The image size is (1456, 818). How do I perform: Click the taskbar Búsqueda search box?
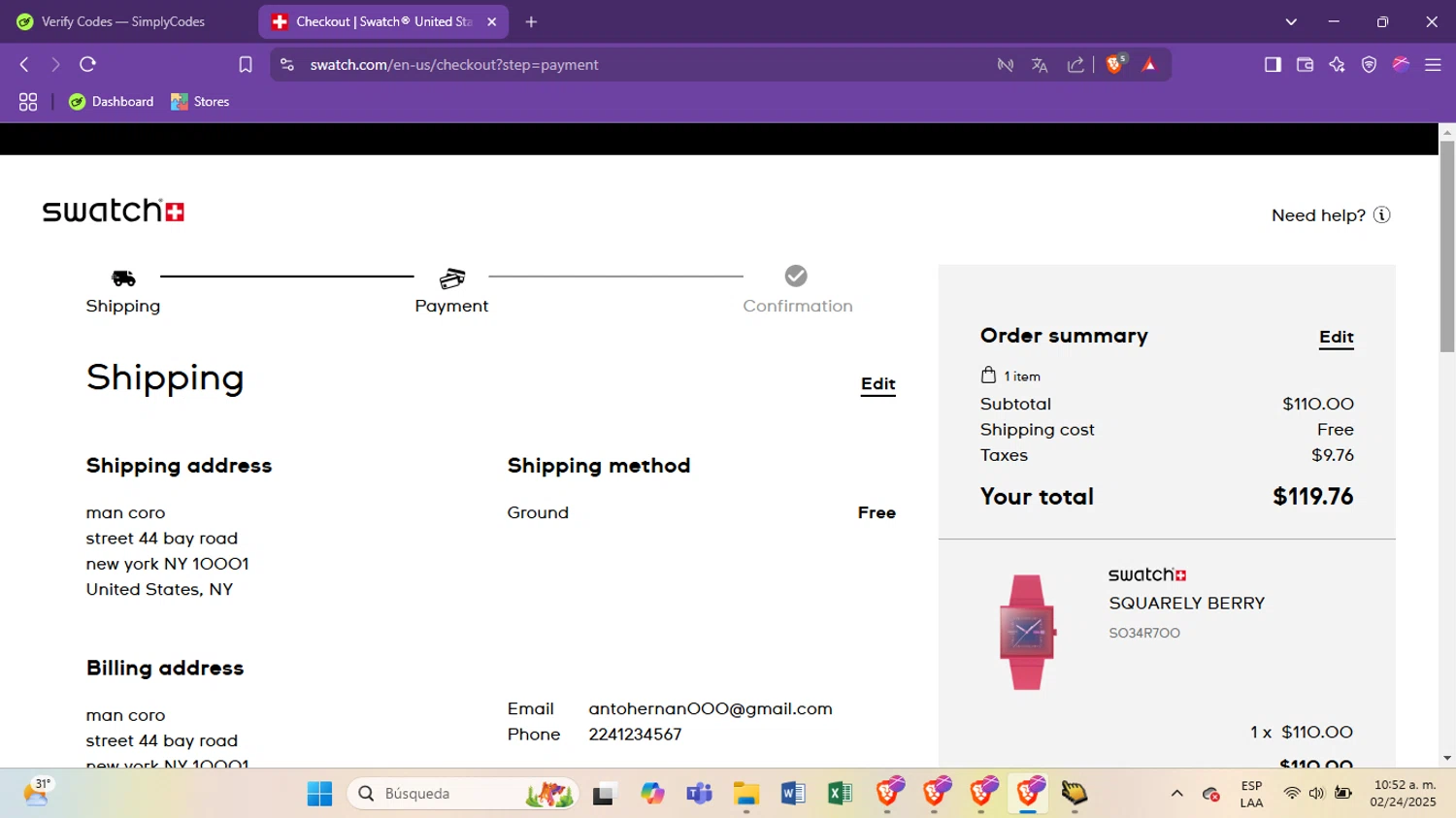462,794
